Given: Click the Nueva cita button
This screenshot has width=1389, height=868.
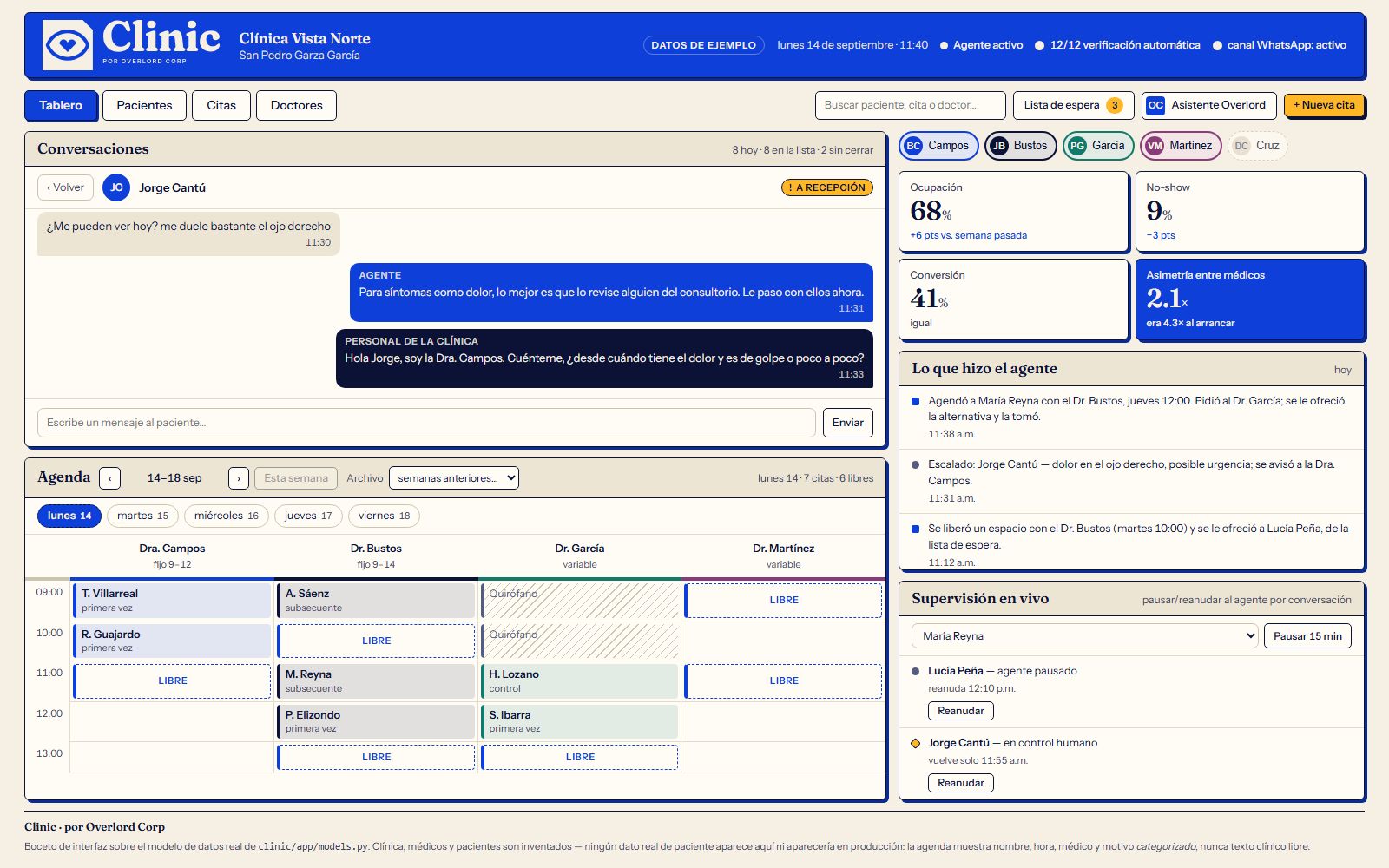Looking at the screenshot, I should click(1324, 105).
